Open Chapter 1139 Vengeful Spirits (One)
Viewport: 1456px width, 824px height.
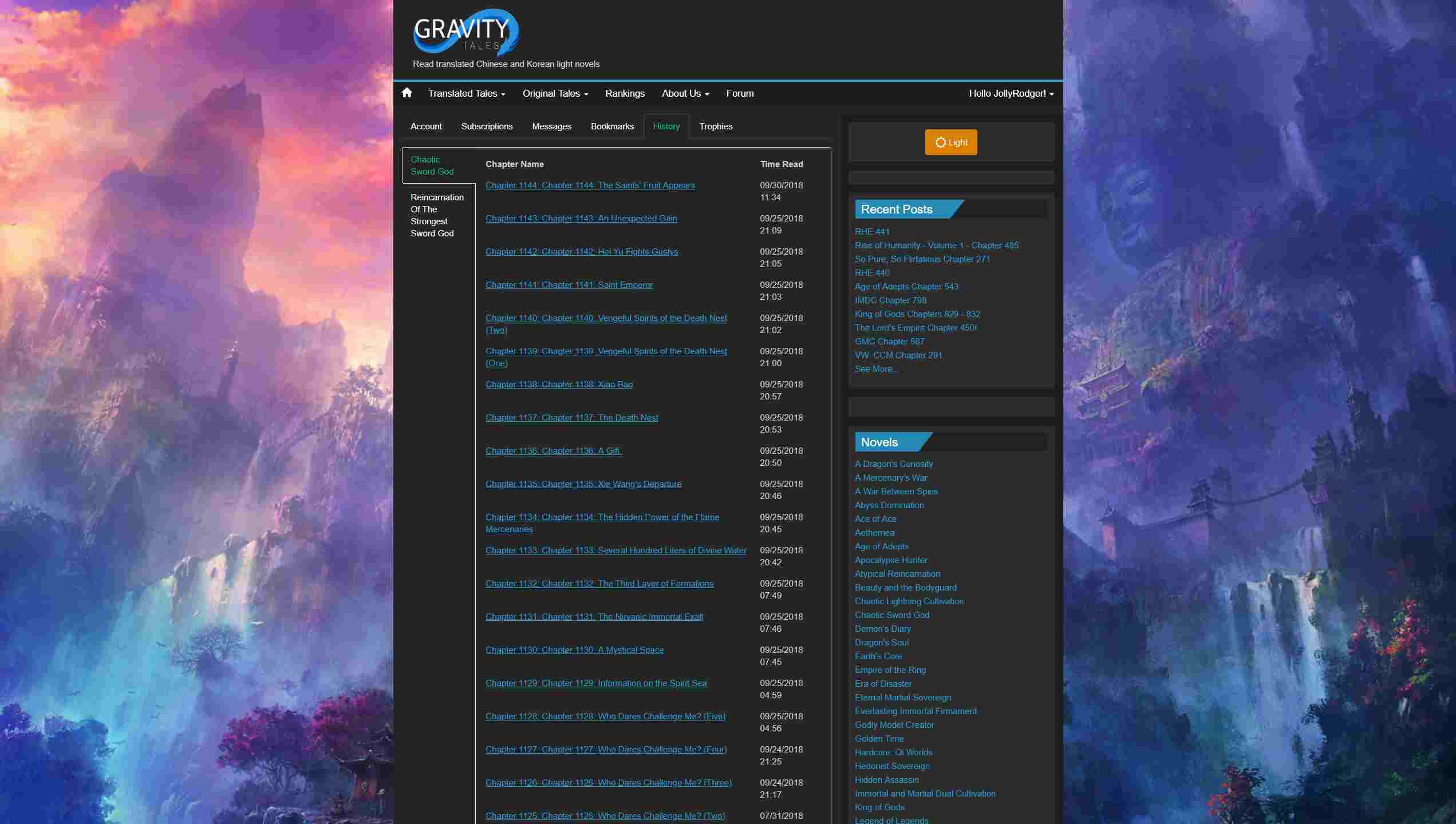(x=606, y=357)
